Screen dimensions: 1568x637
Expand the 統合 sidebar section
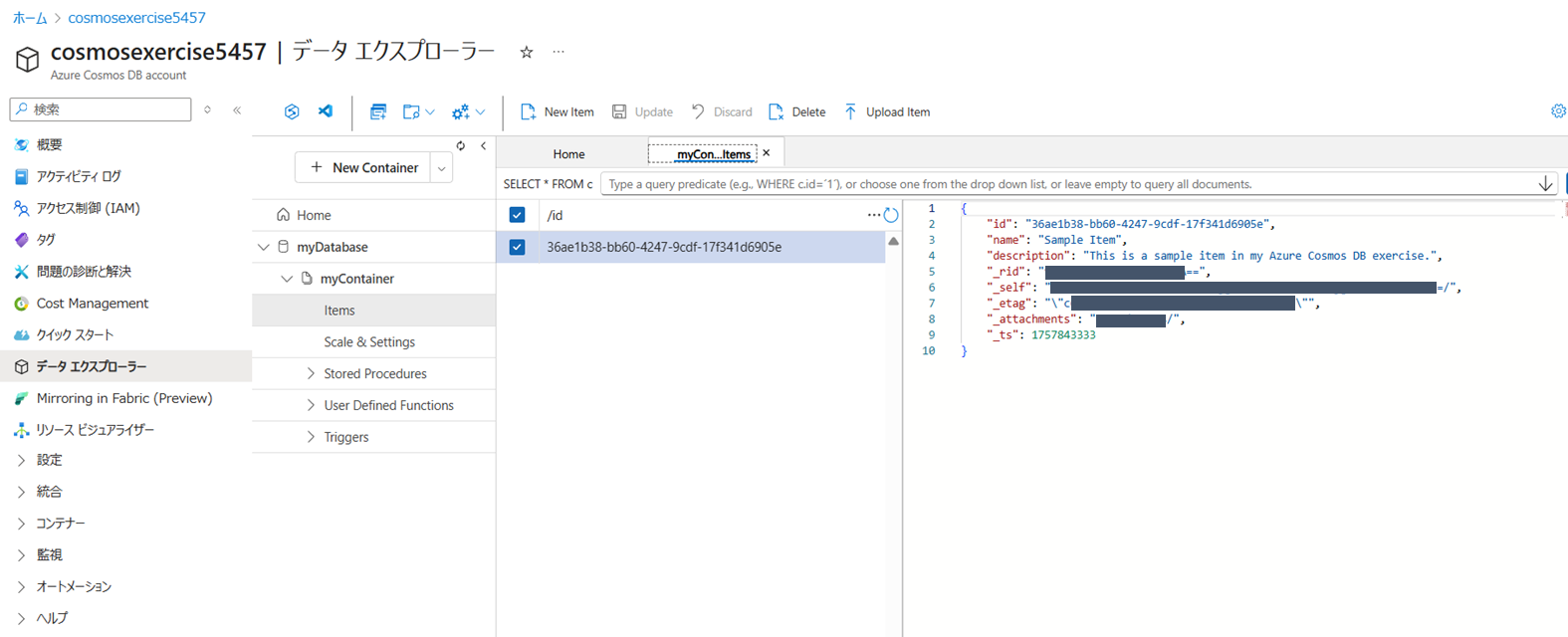pyautogui.click(x=22, y=492)
